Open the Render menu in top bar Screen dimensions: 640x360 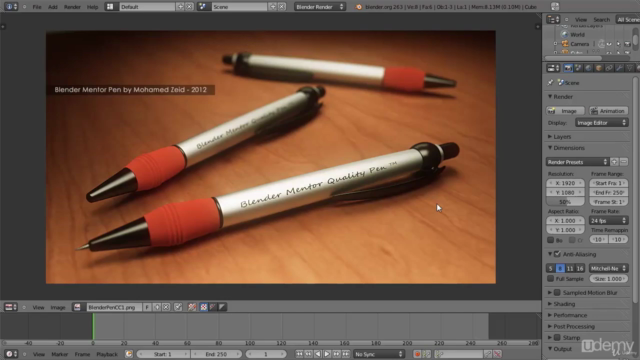tap(72, 7)
